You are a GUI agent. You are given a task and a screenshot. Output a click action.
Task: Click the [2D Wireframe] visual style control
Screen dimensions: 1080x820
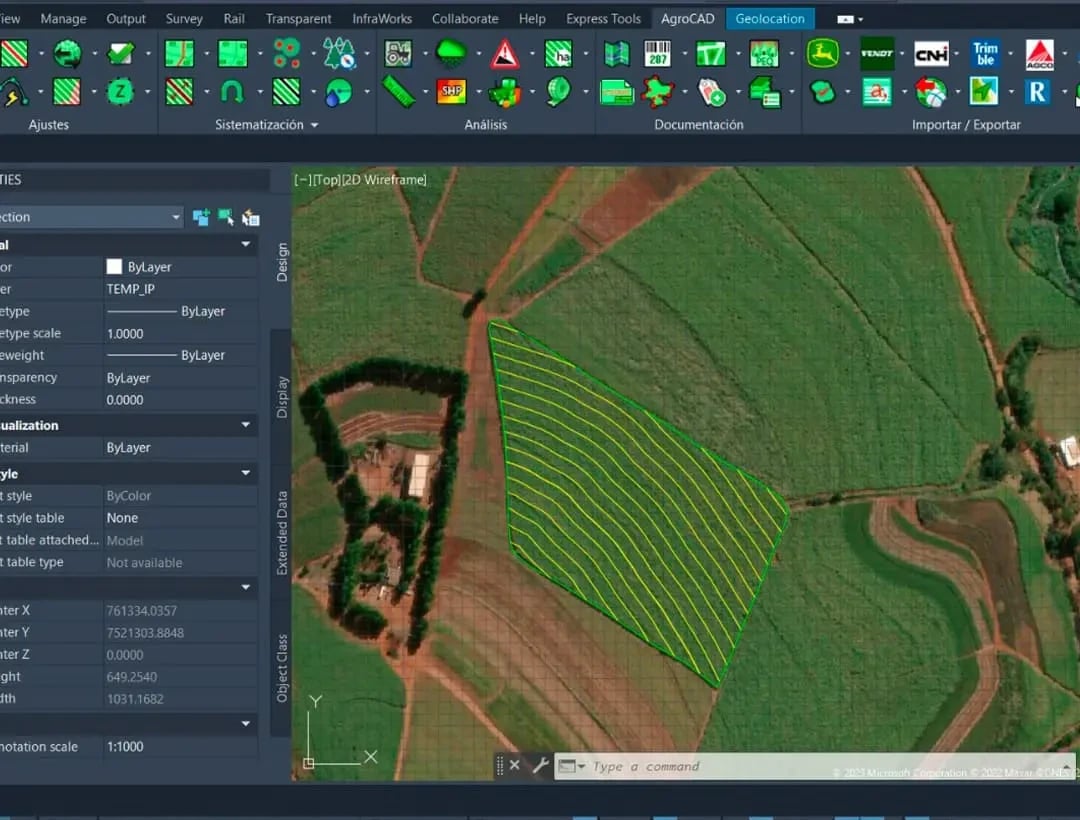tap(384, 180)
